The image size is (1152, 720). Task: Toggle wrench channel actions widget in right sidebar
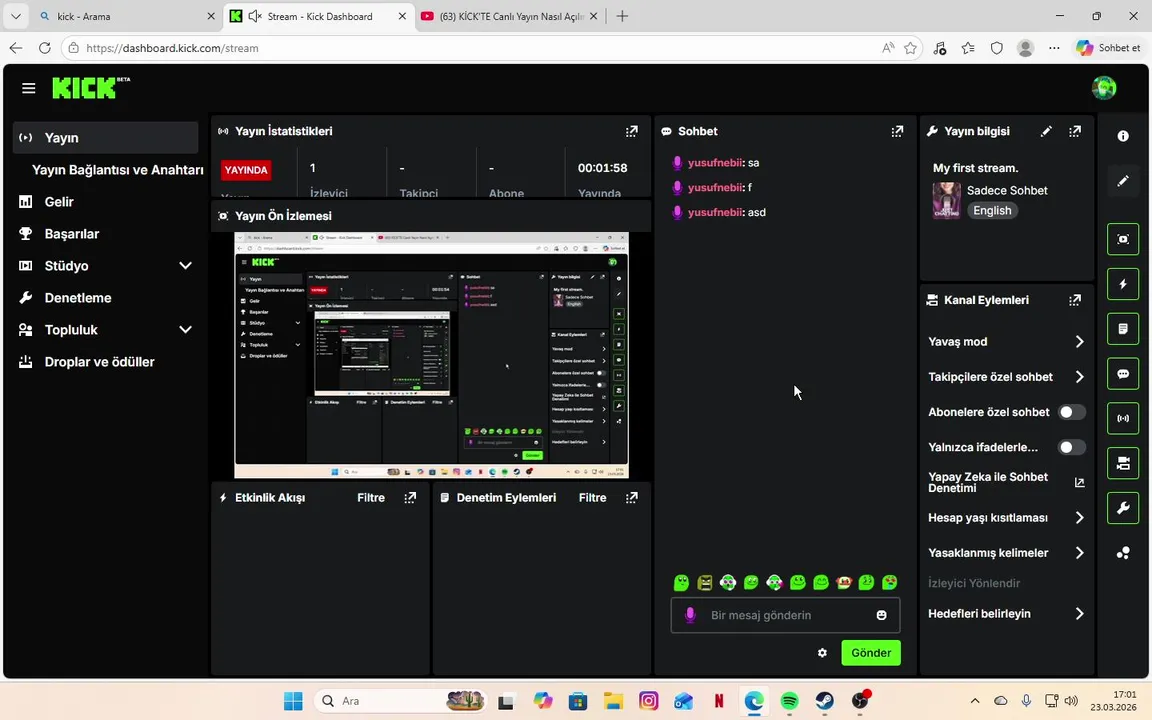tap(1123, 508)
